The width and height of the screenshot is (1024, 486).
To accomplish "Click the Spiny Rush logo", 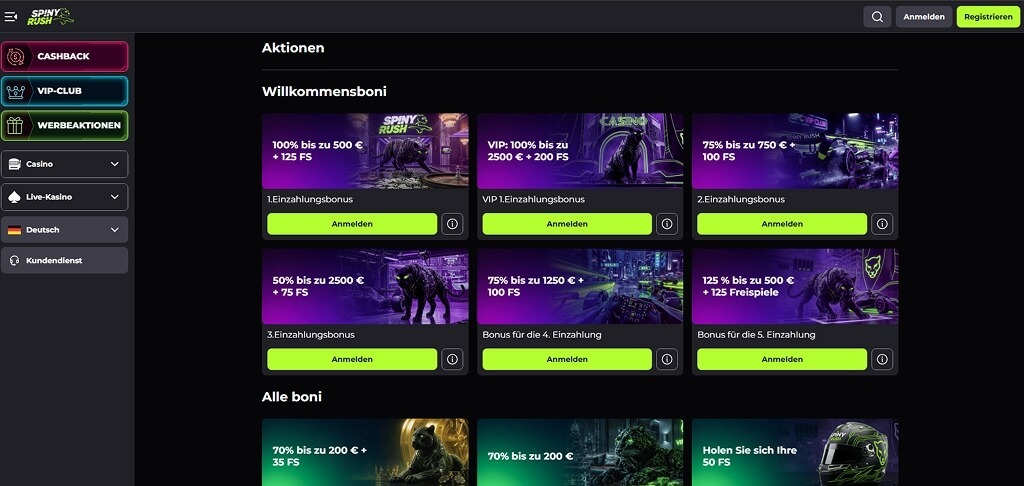I will pyautogui.click(x=50, y=16).
